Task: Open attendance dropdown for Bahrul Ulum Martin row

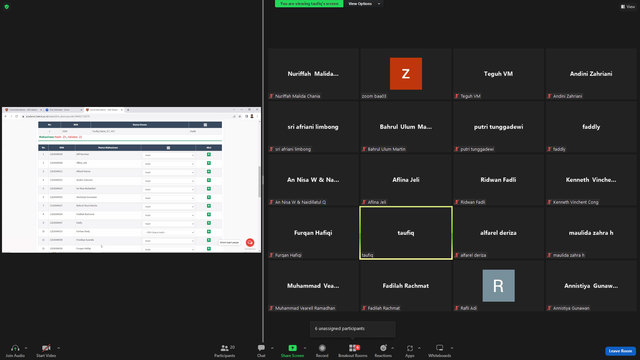Action: coord(168,207)
